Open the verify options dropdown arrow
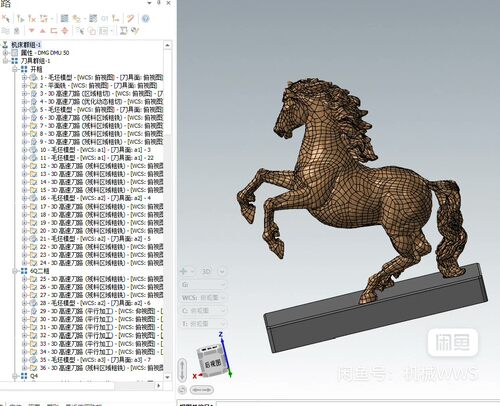 click(x=84, y=19)
